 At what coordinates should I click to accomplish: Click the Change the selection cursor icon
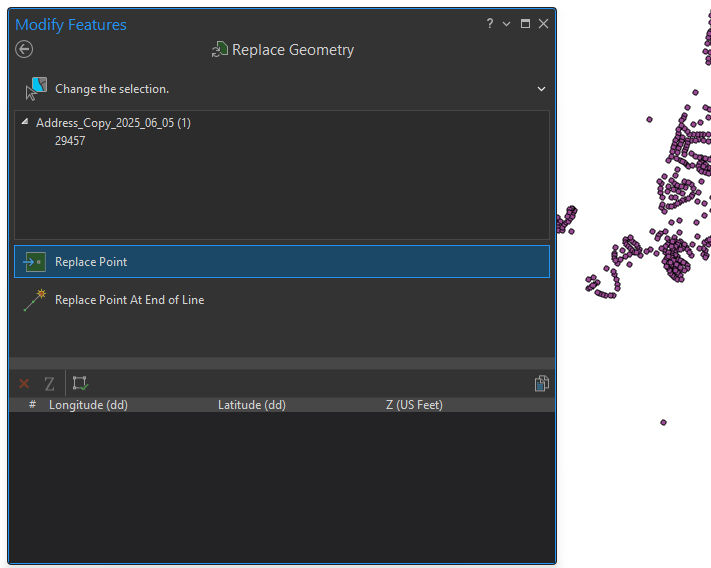tap(36, 89)
